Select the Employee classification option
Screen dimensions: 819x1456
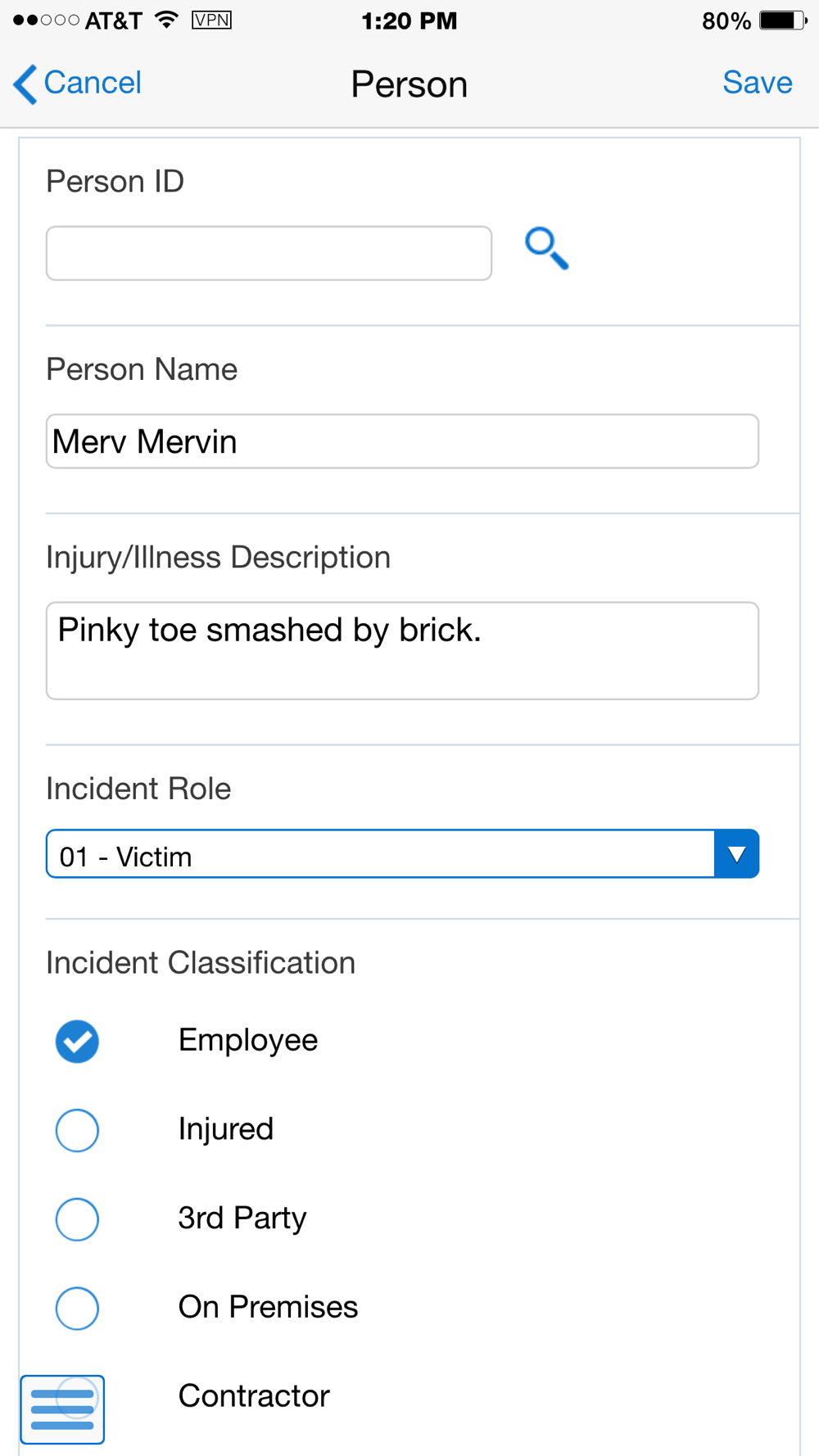pyautogui.click(x=78, y=1042)
